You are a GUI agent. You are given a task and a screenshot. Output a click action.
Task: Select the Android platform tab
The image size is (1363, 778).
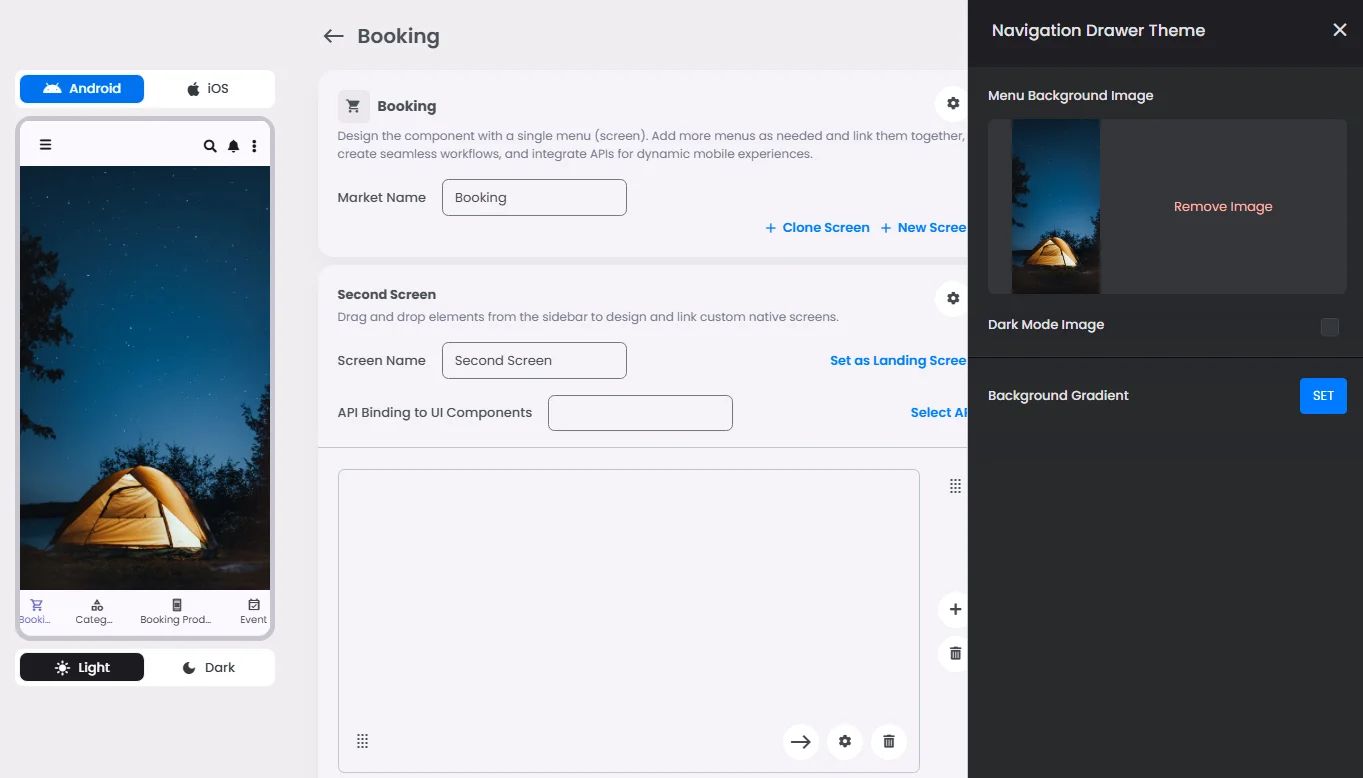pyautogui.click(x=82, y=89)
